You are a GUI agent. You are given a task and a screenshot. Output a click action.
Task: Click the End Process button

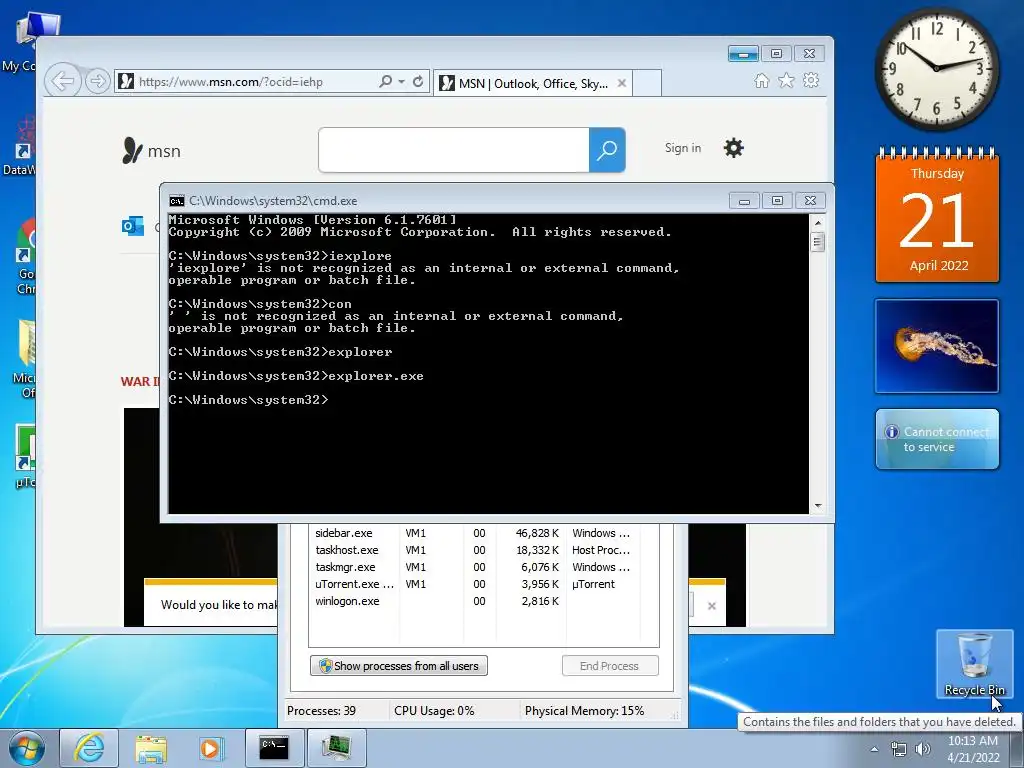[610, 666]
